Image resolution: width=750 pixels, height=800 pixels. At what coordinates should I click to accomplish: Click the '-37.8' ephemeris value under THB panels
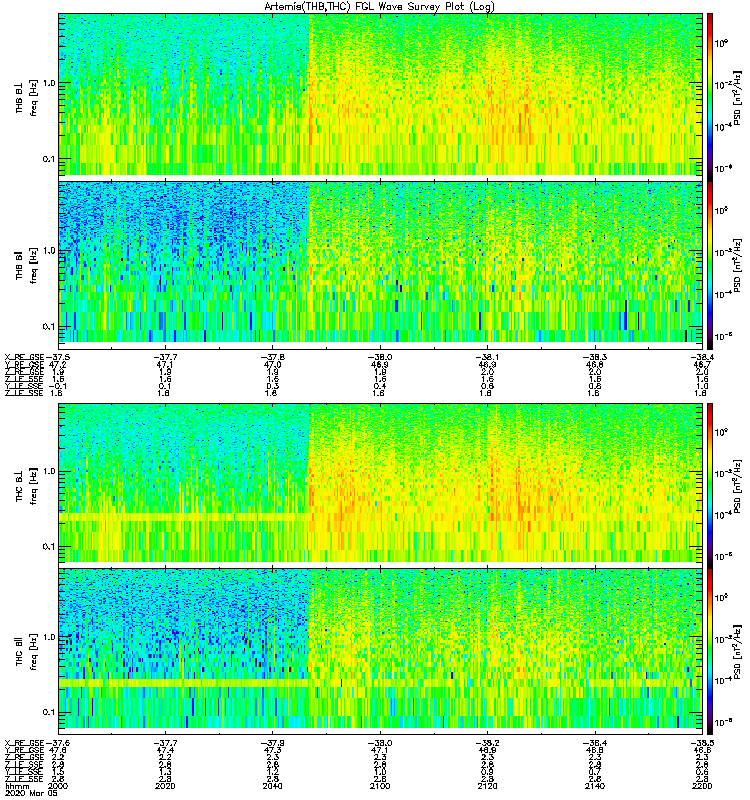272,357
